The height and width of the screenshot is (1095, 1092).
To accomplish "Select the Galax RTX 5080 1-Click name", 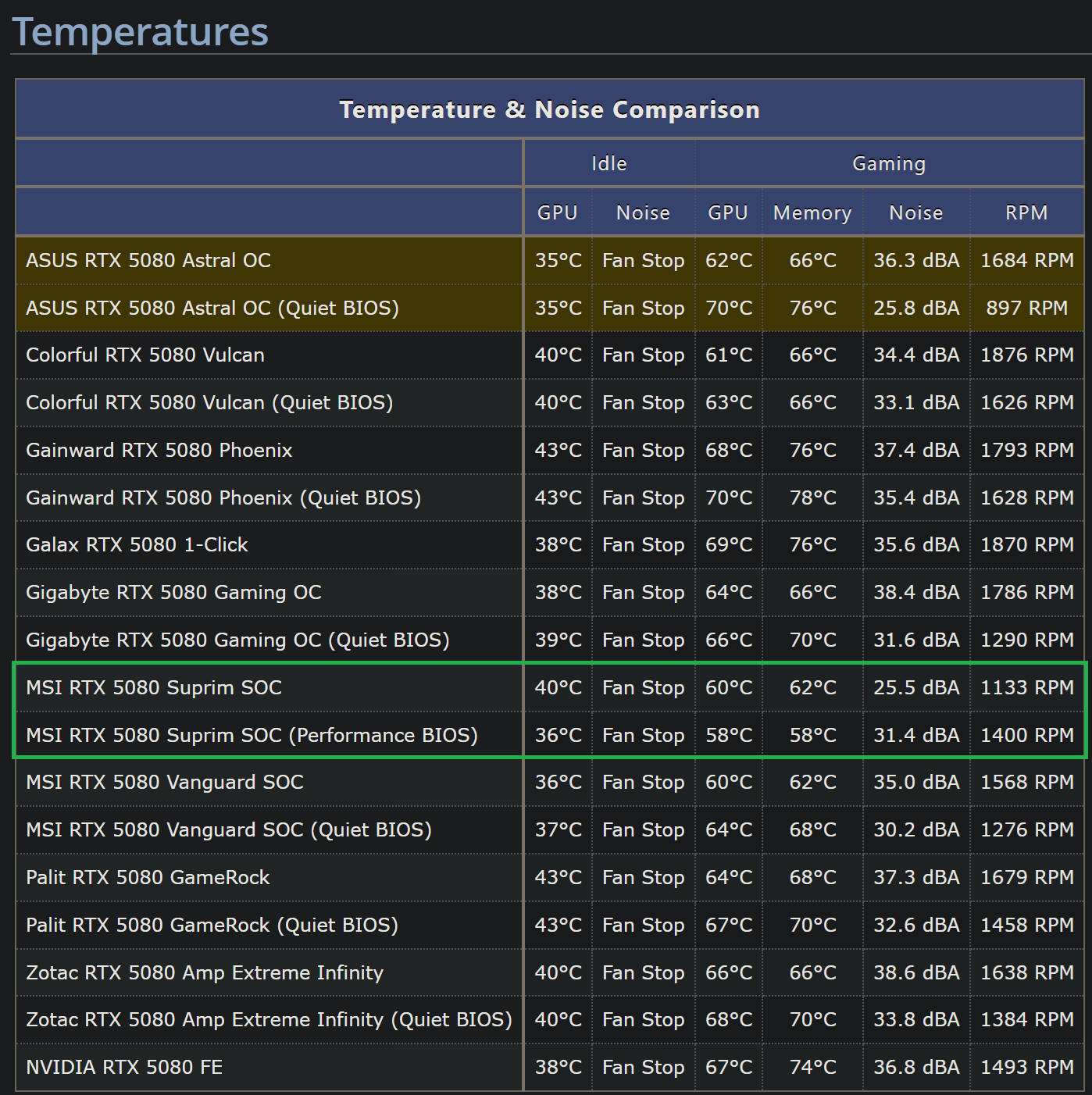I will [x=137, y=544].
